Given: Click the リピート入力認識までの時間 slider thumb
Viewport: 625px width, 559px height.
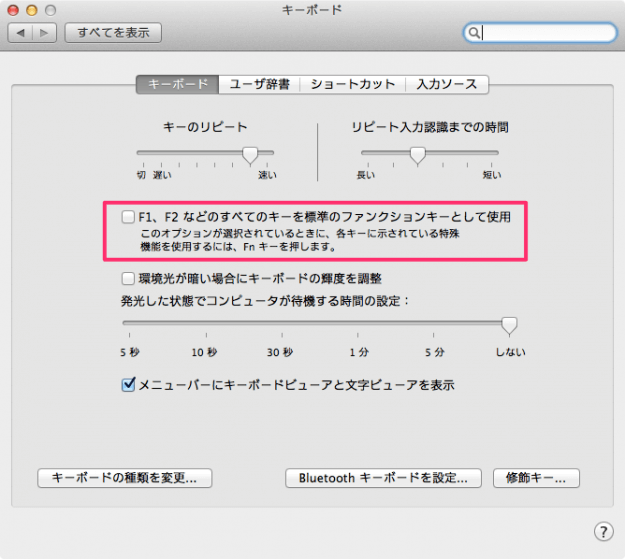Looking at the screenshot, I should point(418,155).
